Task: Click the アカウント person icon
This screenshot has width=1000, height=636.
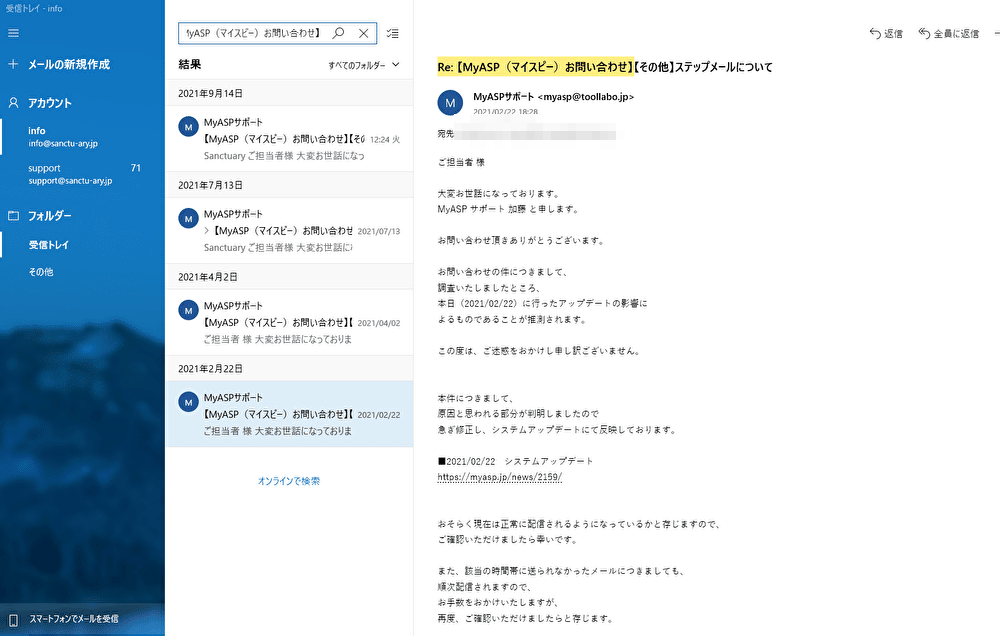Action: click(x=13, y=103)
